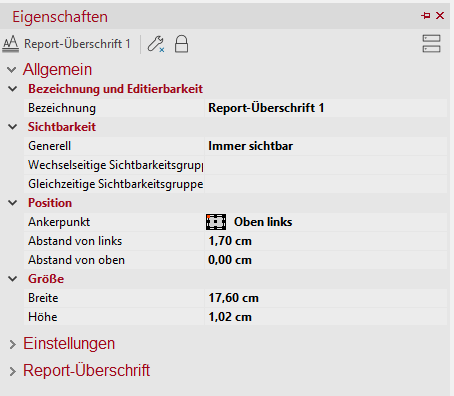This screenshot has height=396, width=454.
Task: Collapse the Position group chevron
Action: pos(13,203)
